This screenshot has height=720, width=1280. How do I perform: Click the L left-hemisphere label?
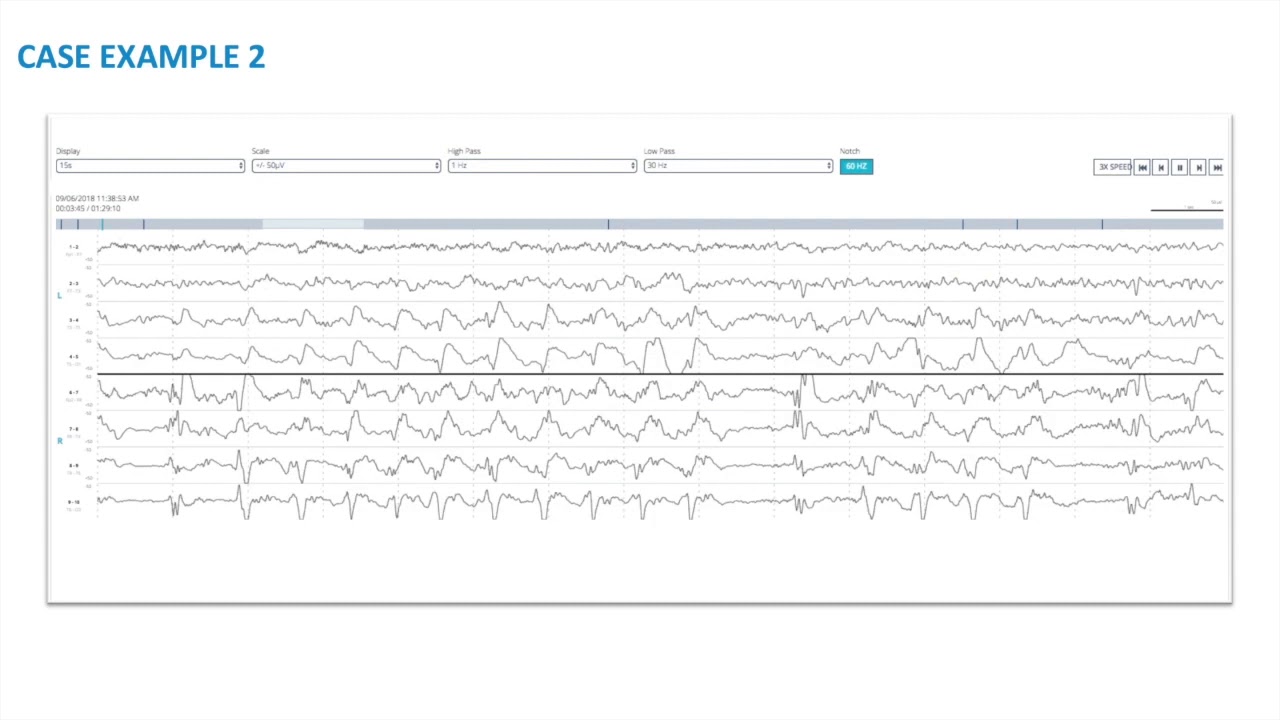pos(60,296)
